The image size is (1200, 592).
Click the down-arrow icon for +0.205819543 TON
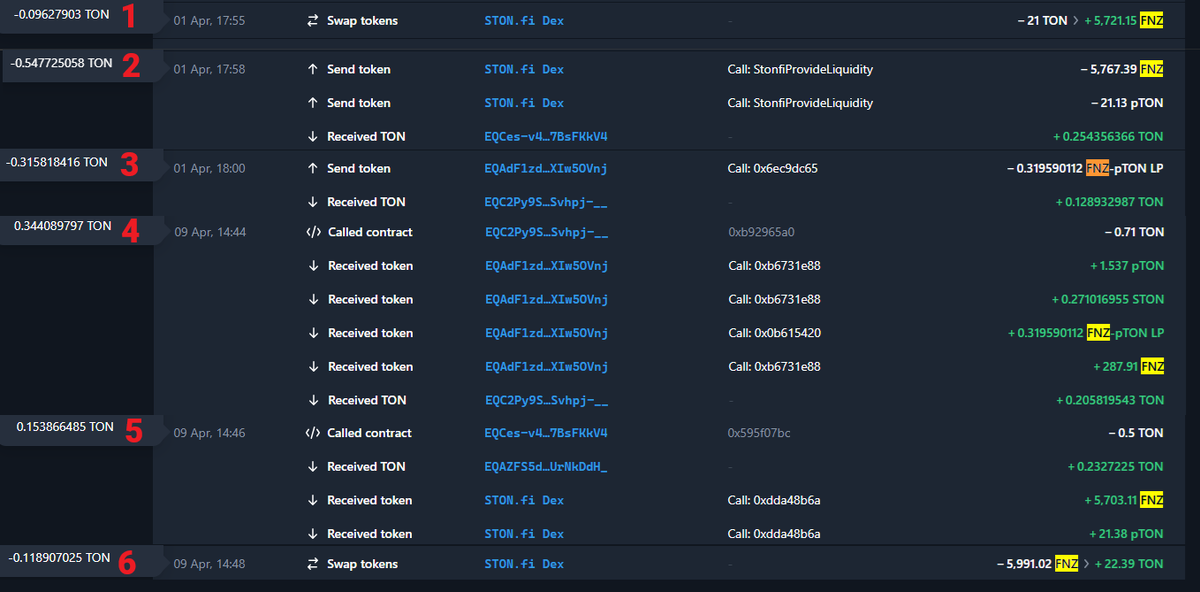[x=314, y=400]
